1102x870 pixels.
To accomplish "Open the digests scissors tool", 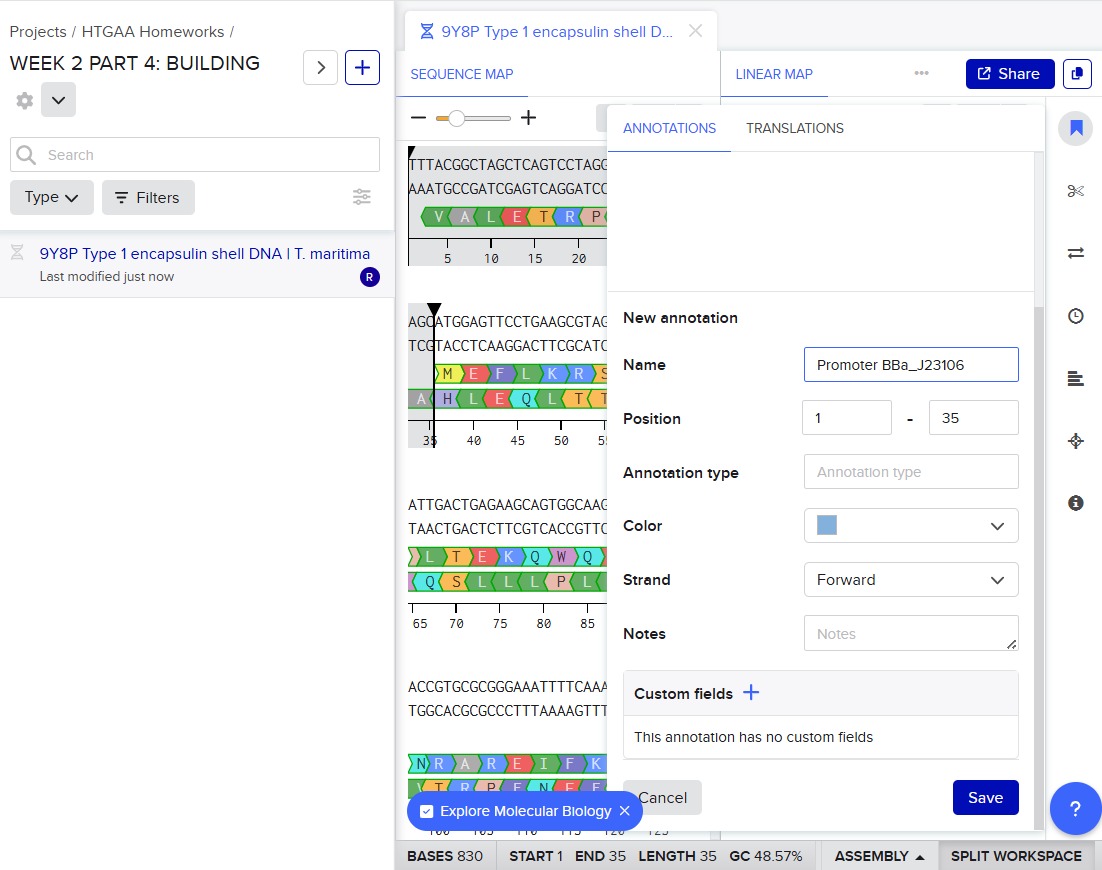I will click(1076, 191).
